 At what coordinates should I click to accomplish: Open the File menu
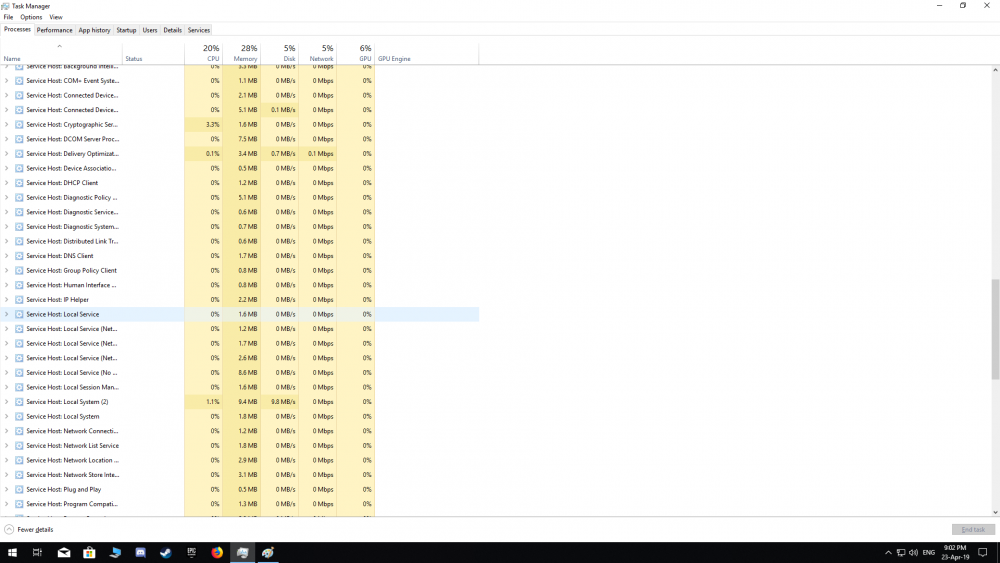tap(8, 17)
